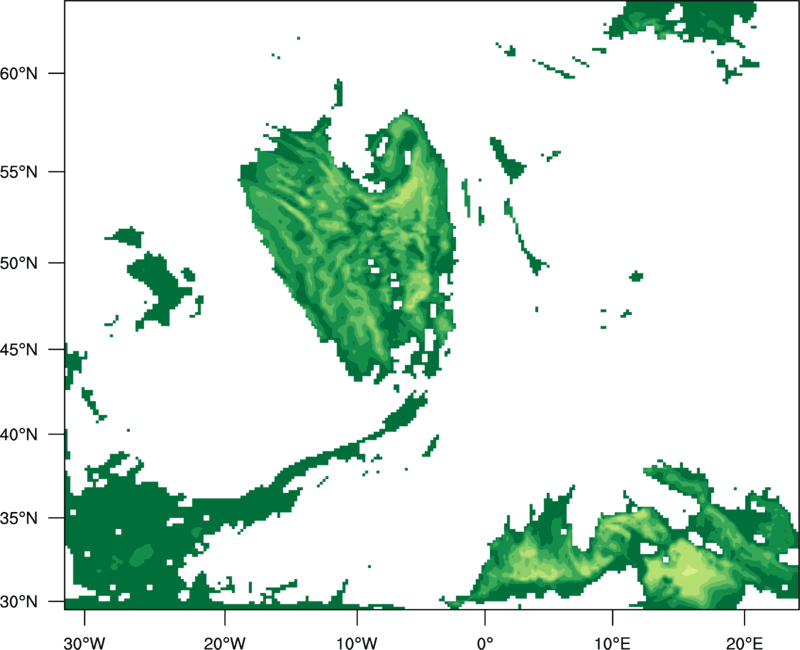800x650 pixels.
Task: Click the 30°N latitude label
Action: [x=19, y=602]
